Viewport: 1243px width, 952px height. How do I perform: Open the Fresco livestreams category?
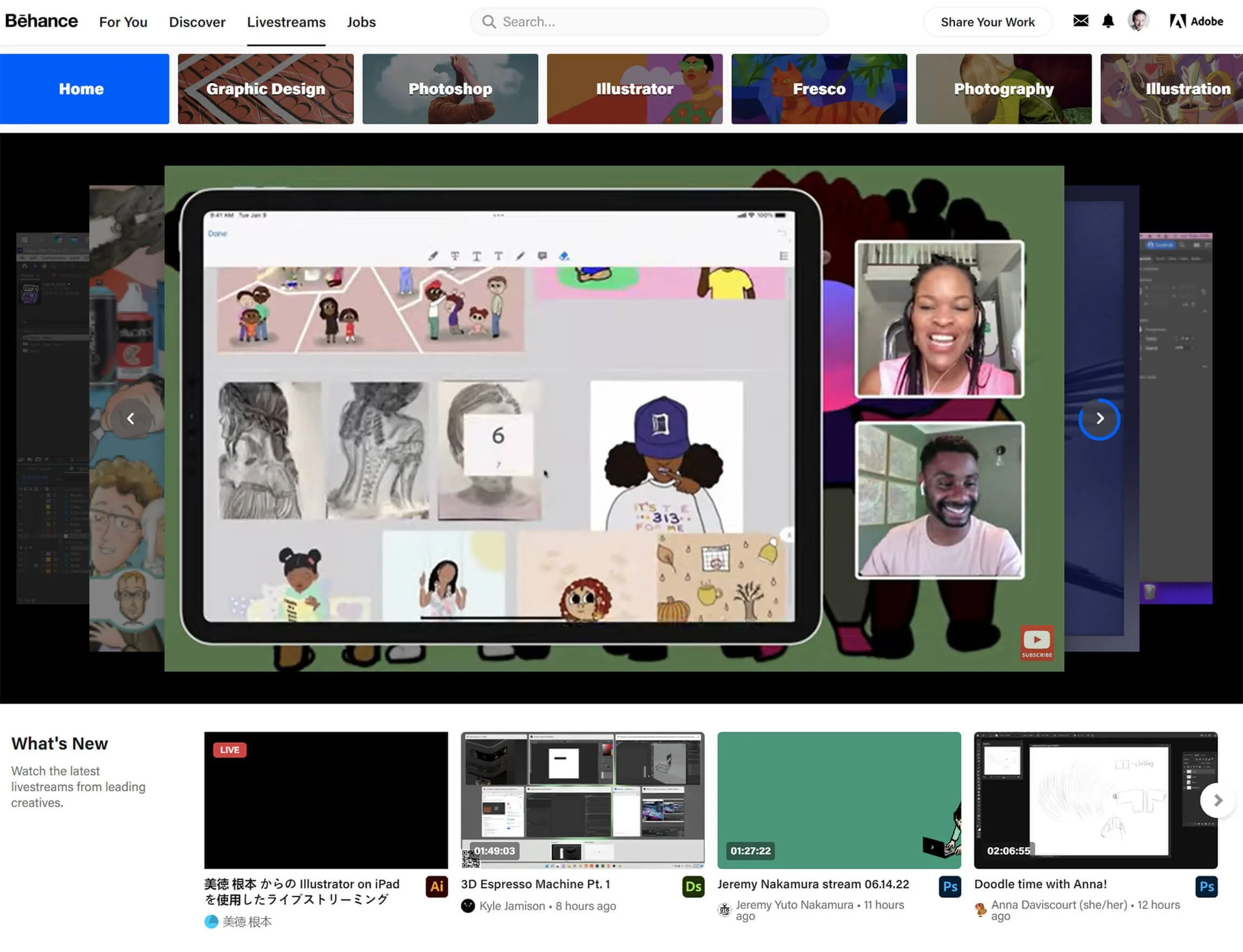pyautogui.click(x=818, y=88)
